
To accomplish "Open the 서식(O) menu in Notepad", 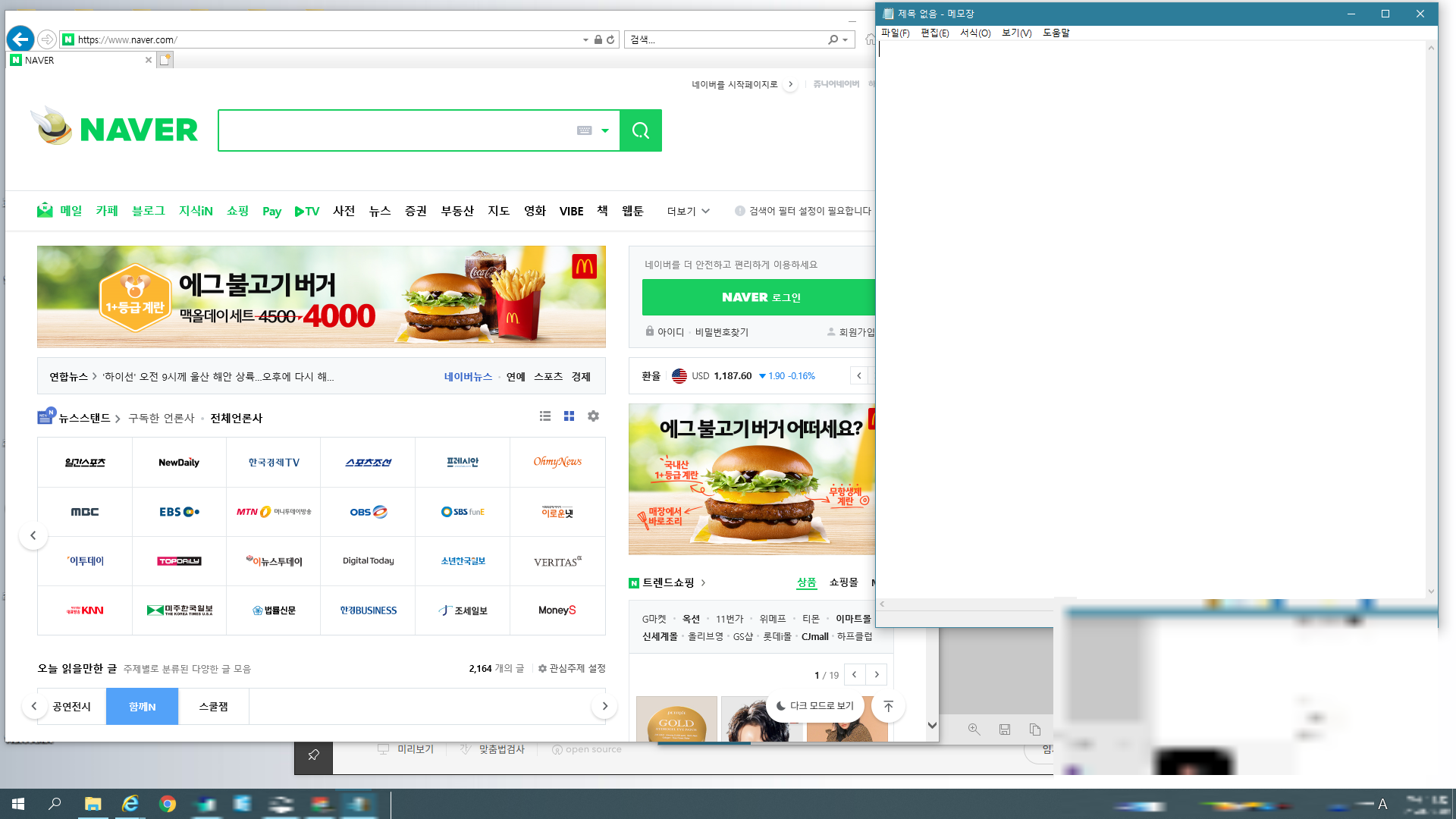I will point(974,33).
